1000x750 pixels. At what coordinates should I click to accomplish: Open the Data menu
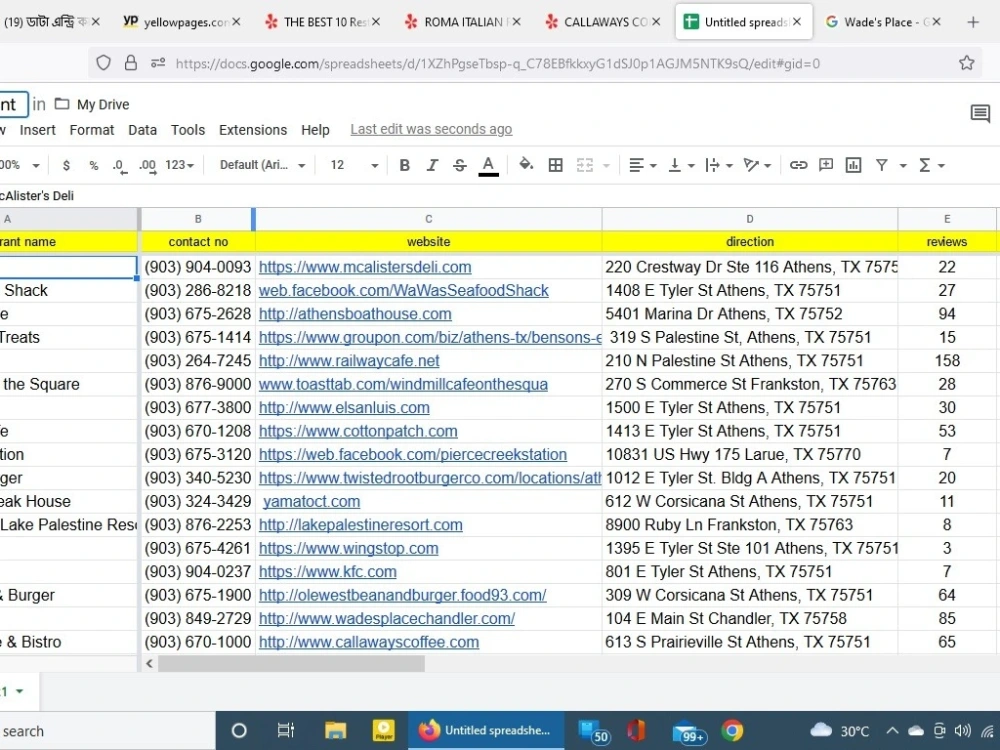point(142,130)
